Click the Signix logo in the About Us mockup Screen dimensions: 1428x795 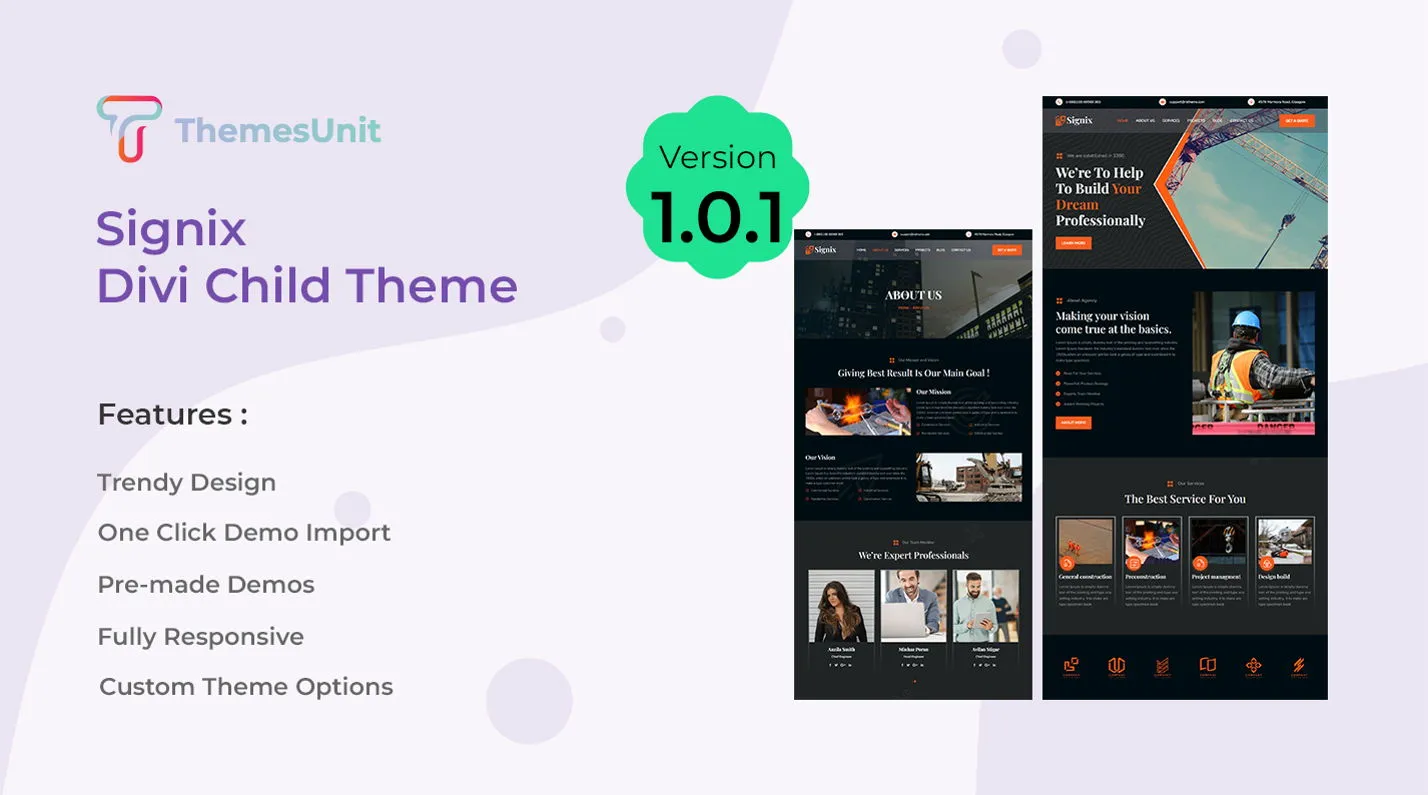click(821, 250)
